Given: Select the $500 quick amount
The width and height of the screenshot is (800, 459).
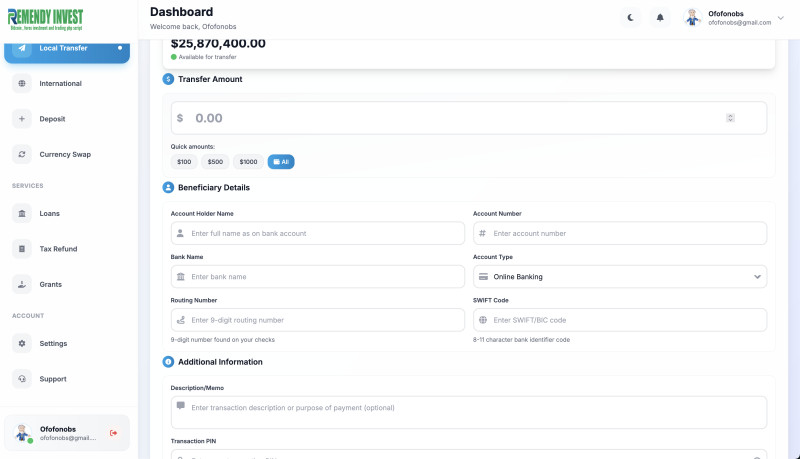Looking at the screenshot, I should (215, 162).
